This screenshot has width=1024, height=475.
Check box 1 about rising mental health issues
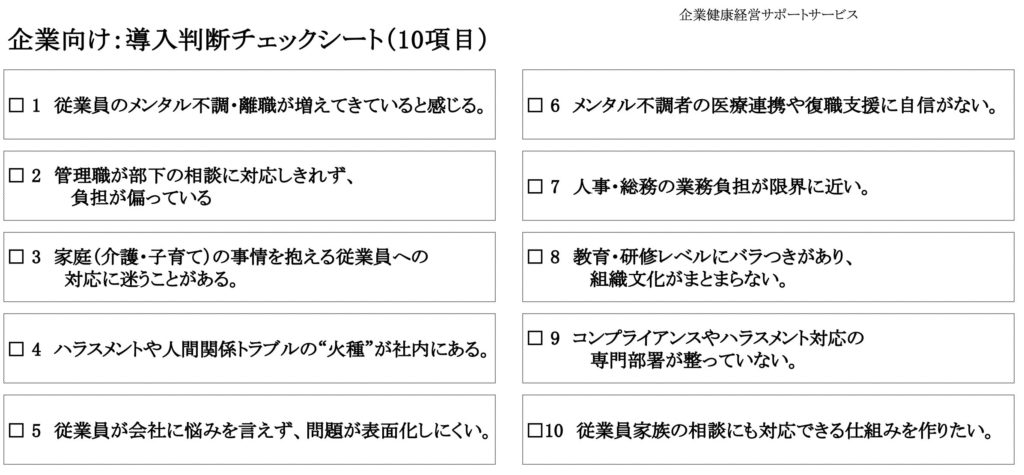click(x=15, y=104)
